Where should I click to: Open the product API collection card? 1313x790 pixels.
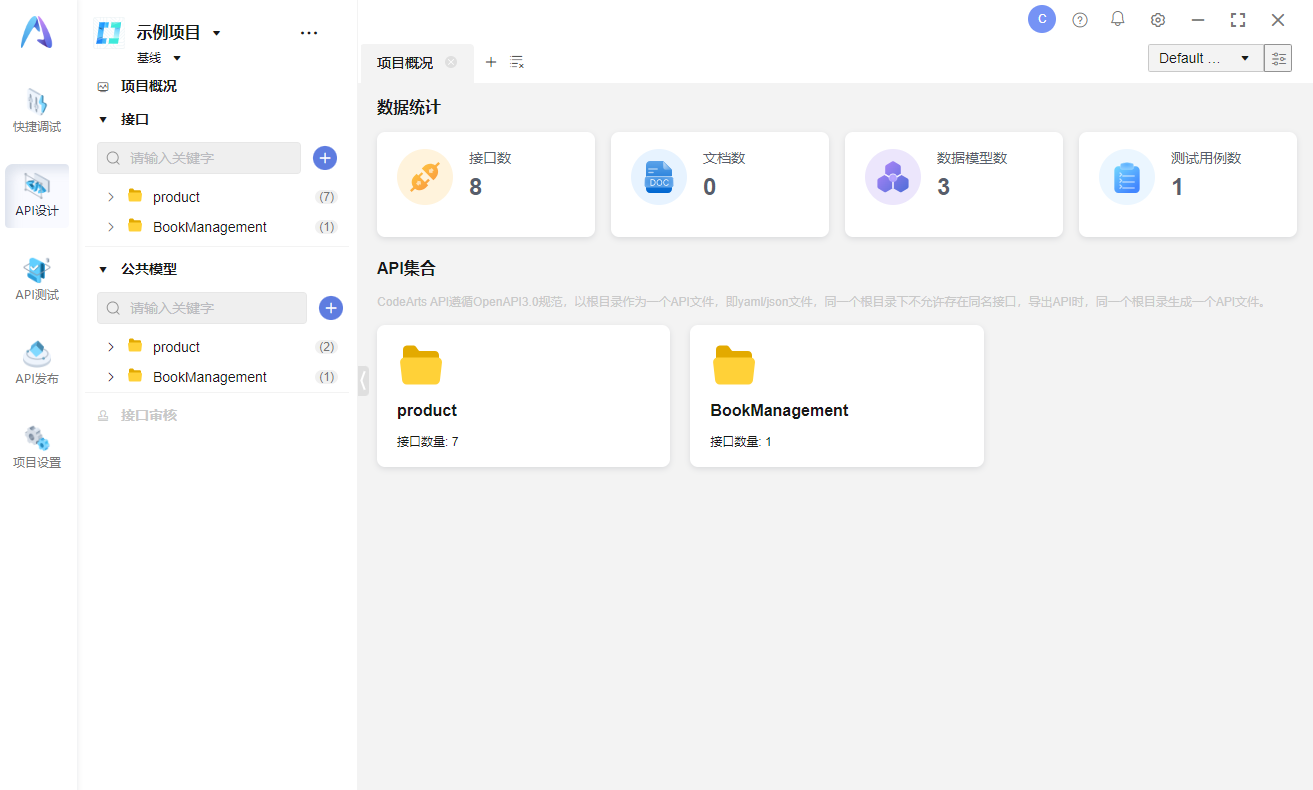click(523, 395)
